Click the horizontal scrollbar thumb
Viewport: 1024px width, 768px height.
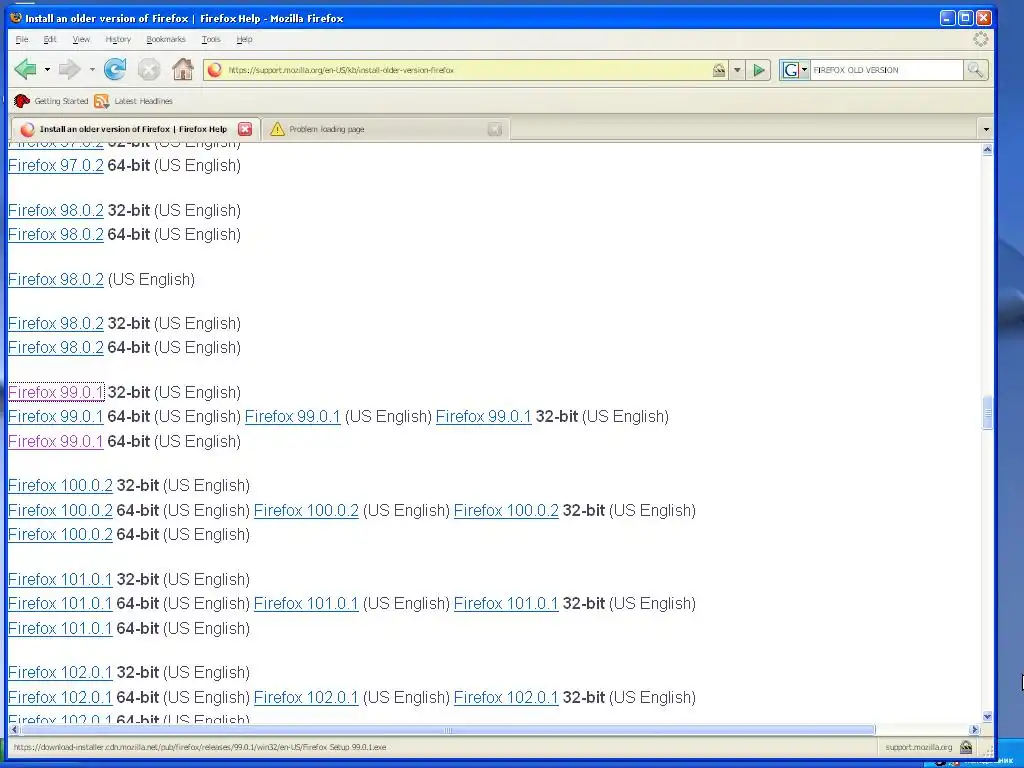click(447, 729)
